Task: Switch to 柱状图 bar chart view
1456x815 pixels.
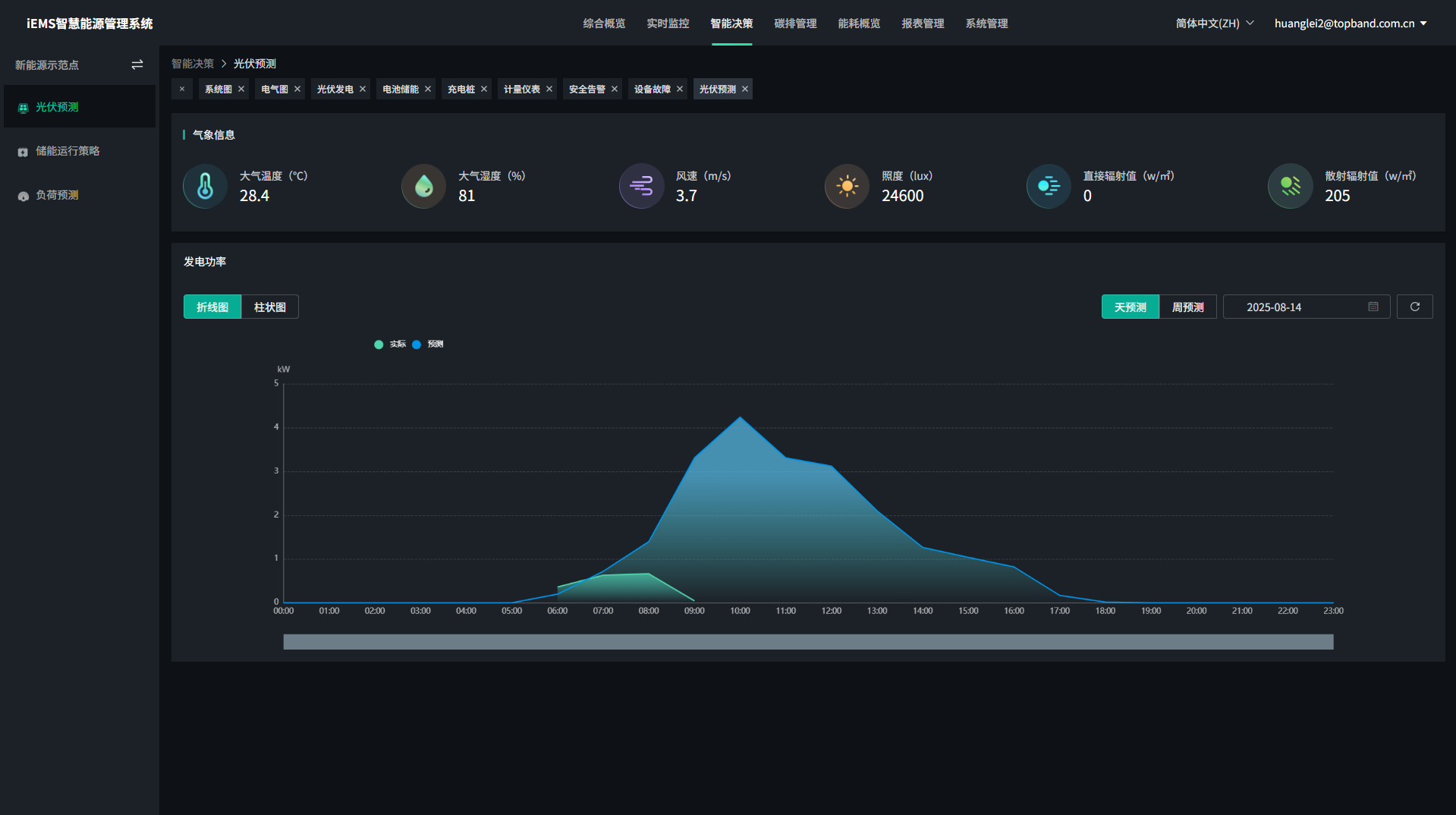Action: [270, 307]
